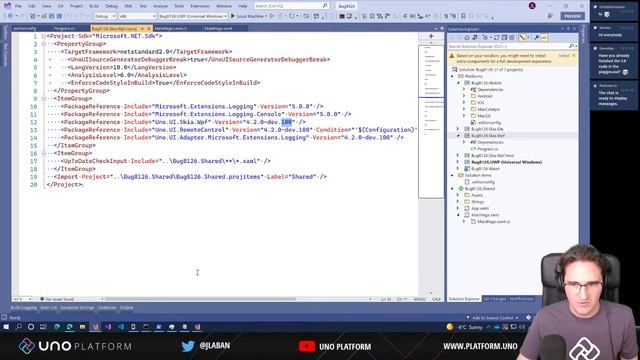The height and width of the screenshot is (360, 640).
Task: Open the Output bottom tab
Action: point(127,307)
